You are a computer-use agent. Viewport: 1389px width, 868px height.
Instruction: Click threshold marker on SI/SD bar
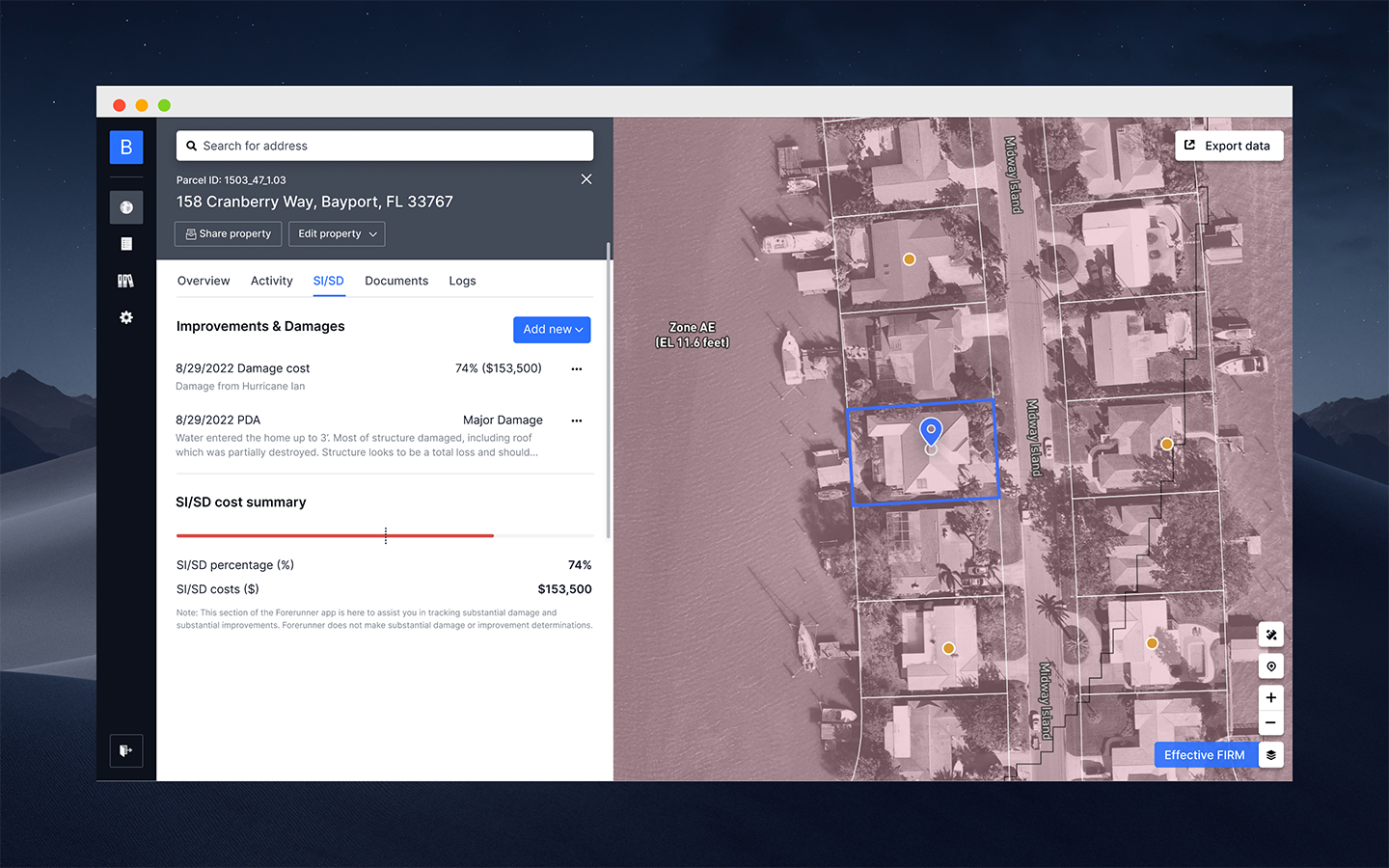(x=386, y=535)
